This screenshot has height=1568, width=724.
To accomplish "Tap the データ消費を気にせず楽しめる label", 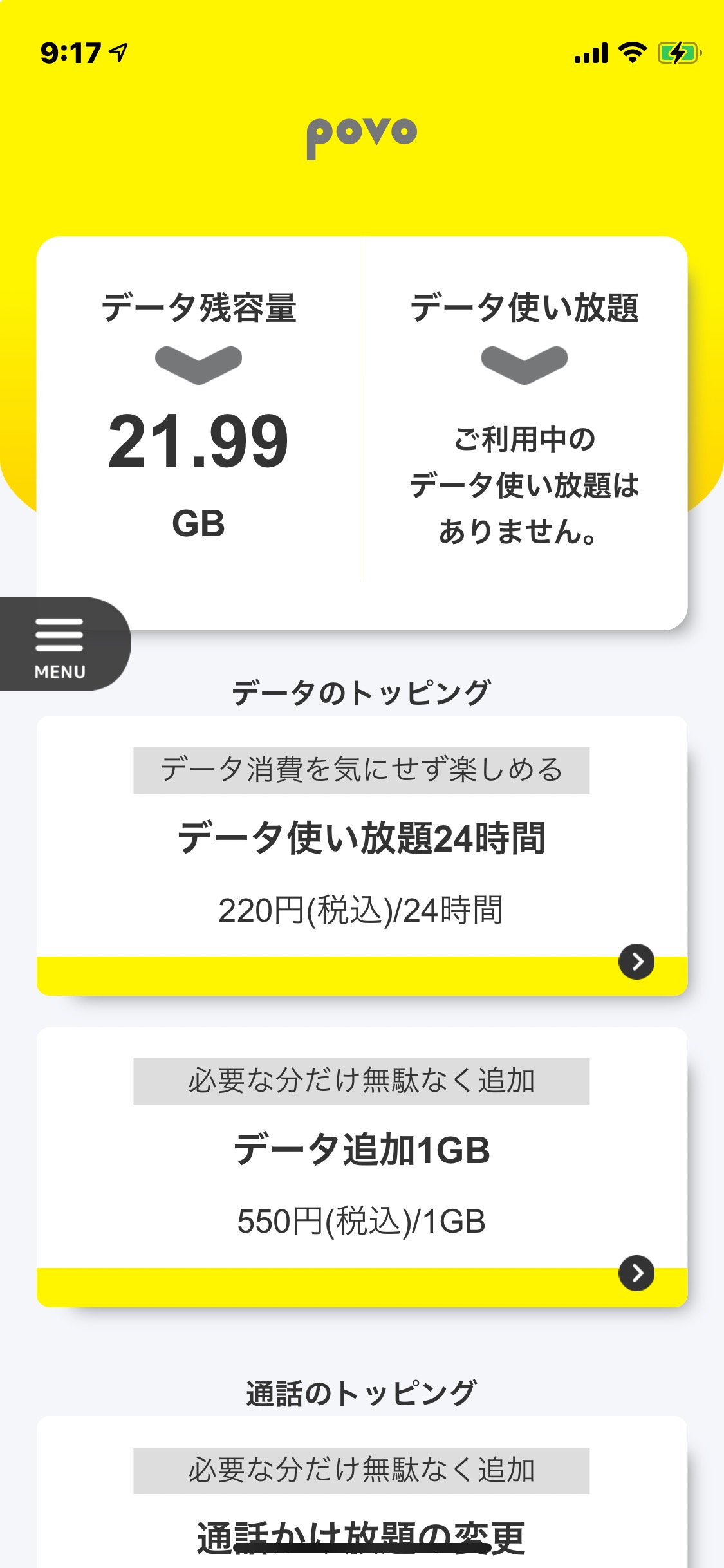I will click(x=362, y=770).
